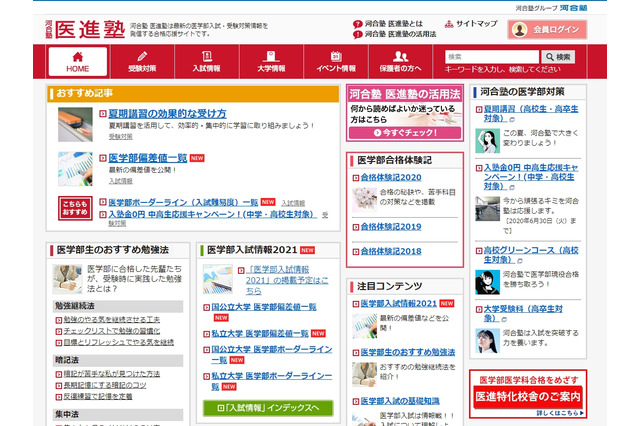Open 高校グリーンコース（高校生対象） link
640x426 pixels.
(x=531, y=255)
